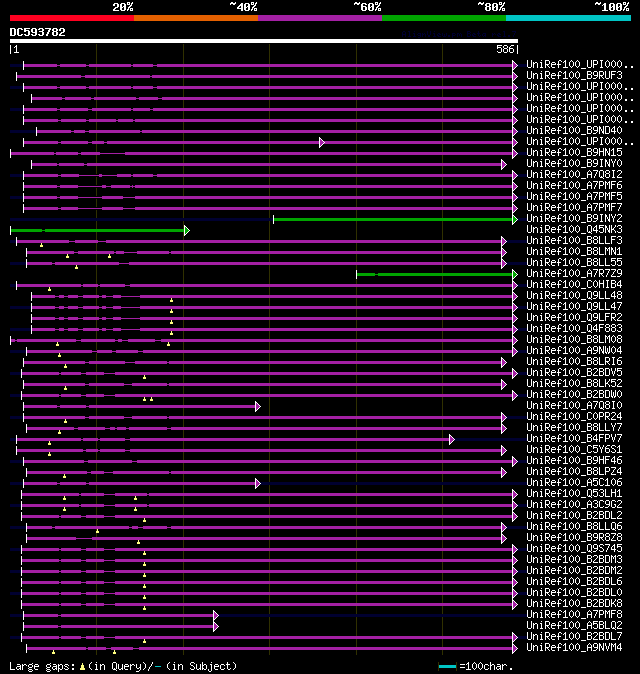Screen dimensions: 640x674
Task: Click the DC593782 query name label
Action: [37, 32]
